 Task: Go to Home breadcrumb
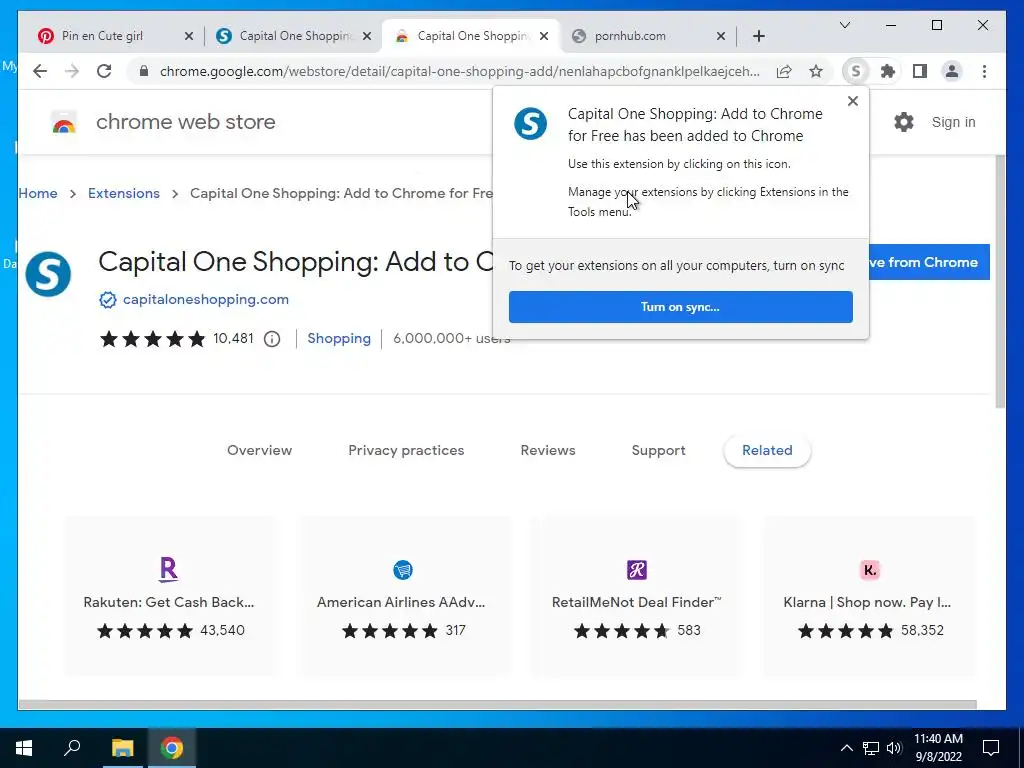pos(38,193)
